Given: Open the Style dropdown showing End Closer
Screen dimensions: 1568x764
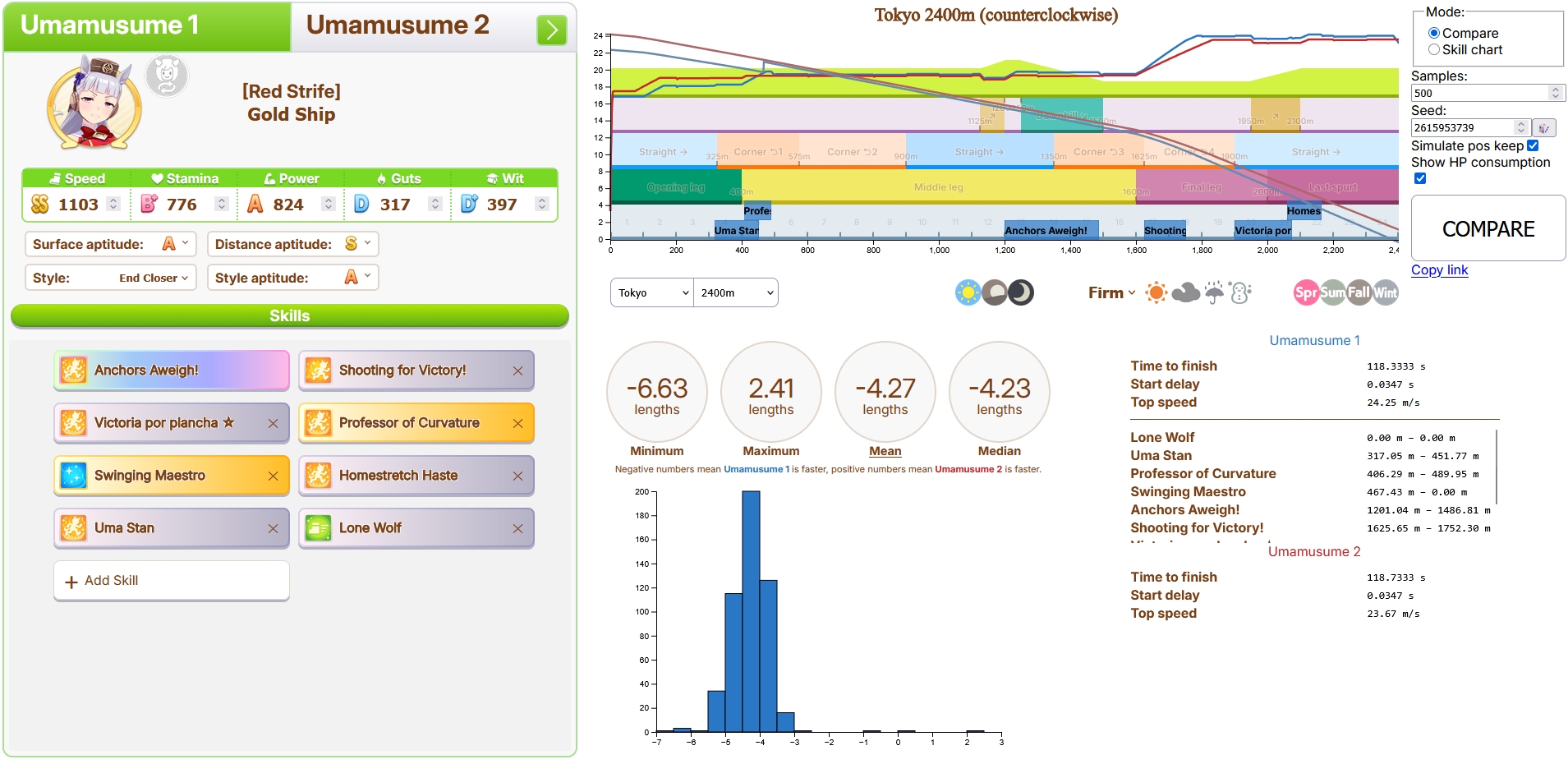Looking at the screenshot, I should (x=111, y=278).
